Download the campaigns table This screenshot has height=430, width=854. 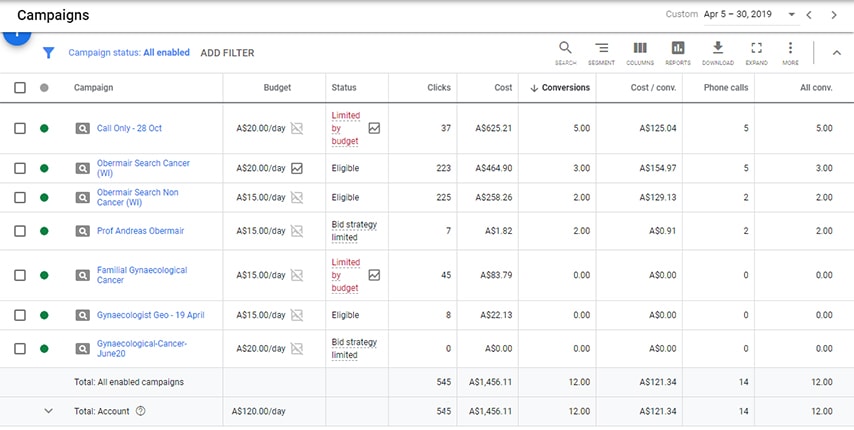click(717, 51)
